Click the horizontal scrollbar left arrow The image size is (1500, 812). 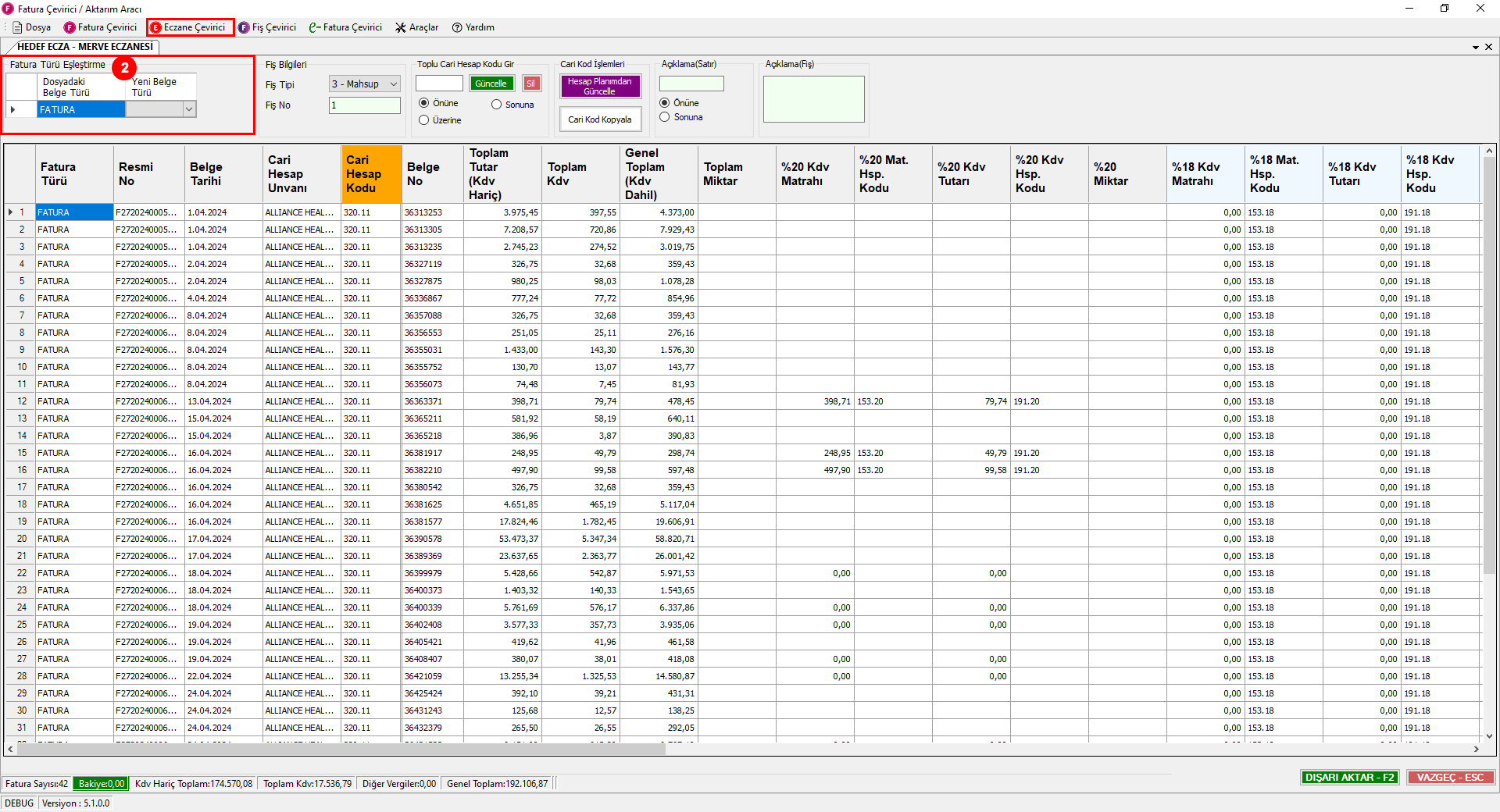click(x=10, y=749)
